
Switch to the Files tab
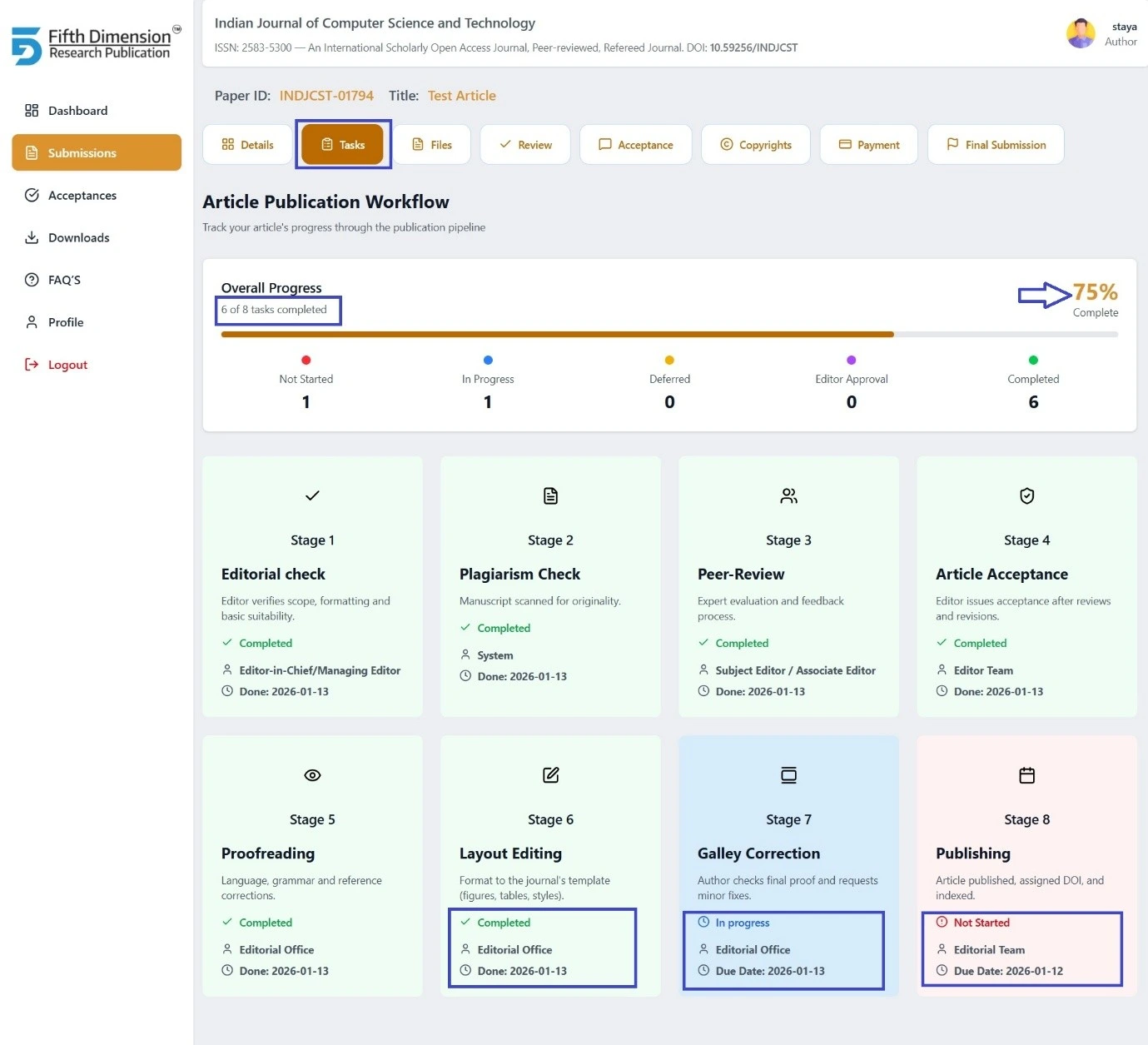coord(432,144)
